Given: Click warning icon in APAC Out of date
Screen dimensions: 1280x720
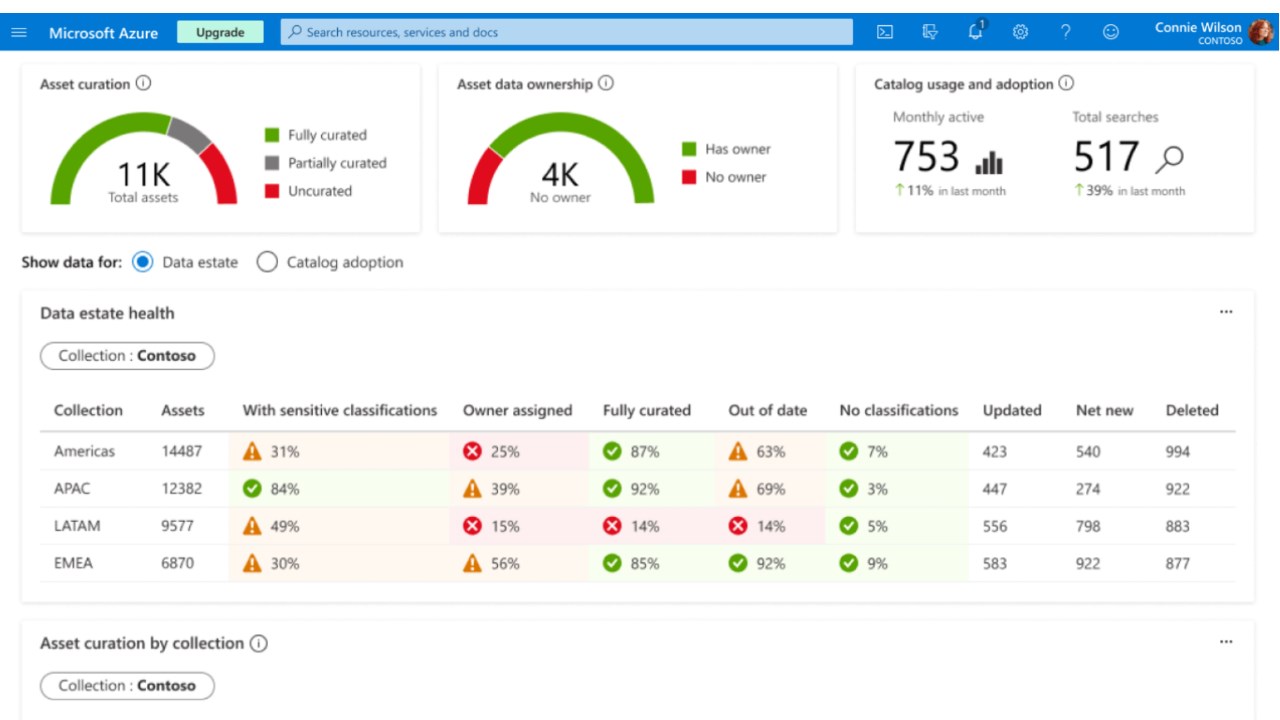Looking at the screenshot, I should (x=738, y=488).
